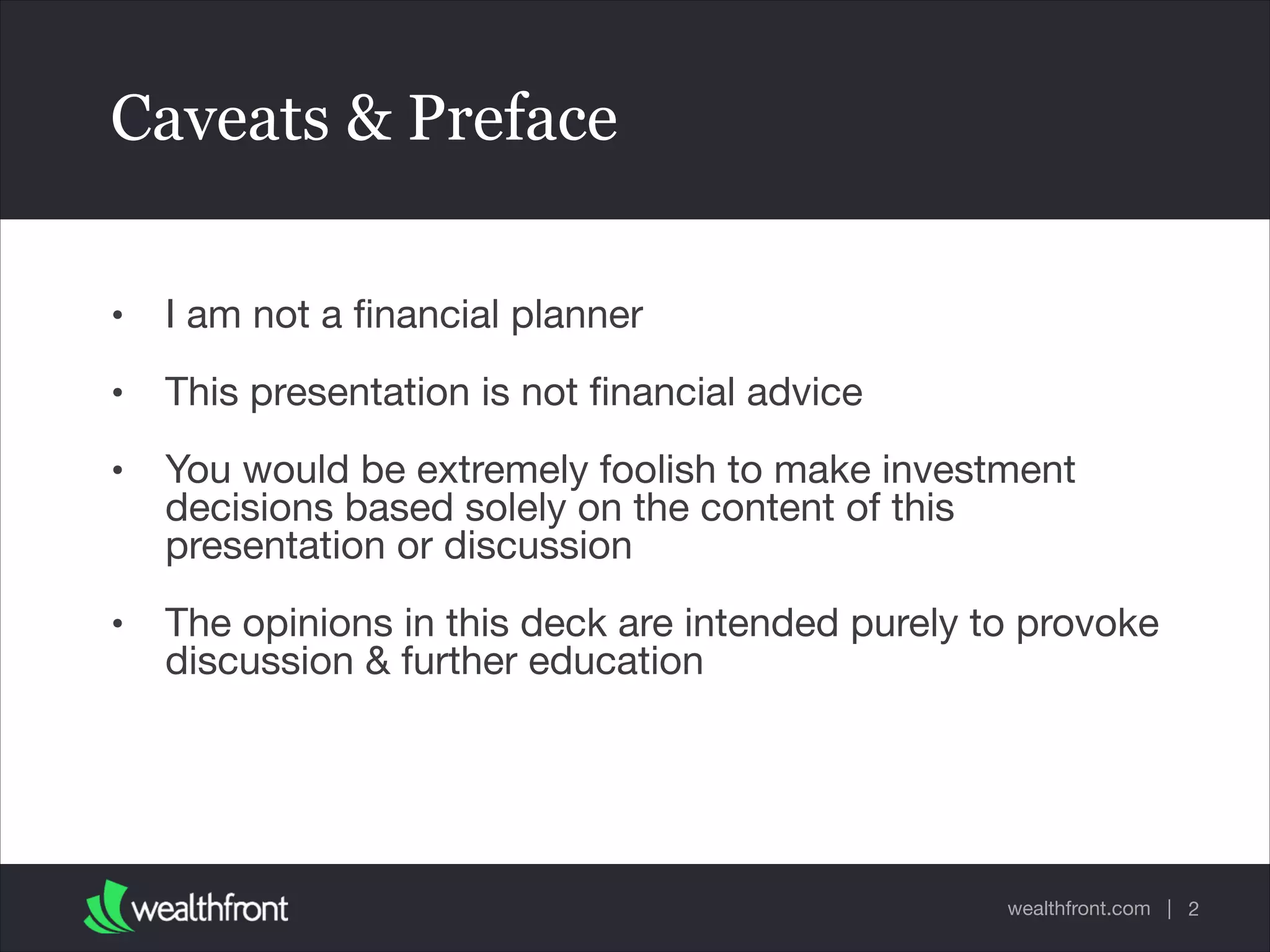This screenshot has height=952, width=1270.
Task: Click the slide number 2 in the footer
Action: 1193,909
